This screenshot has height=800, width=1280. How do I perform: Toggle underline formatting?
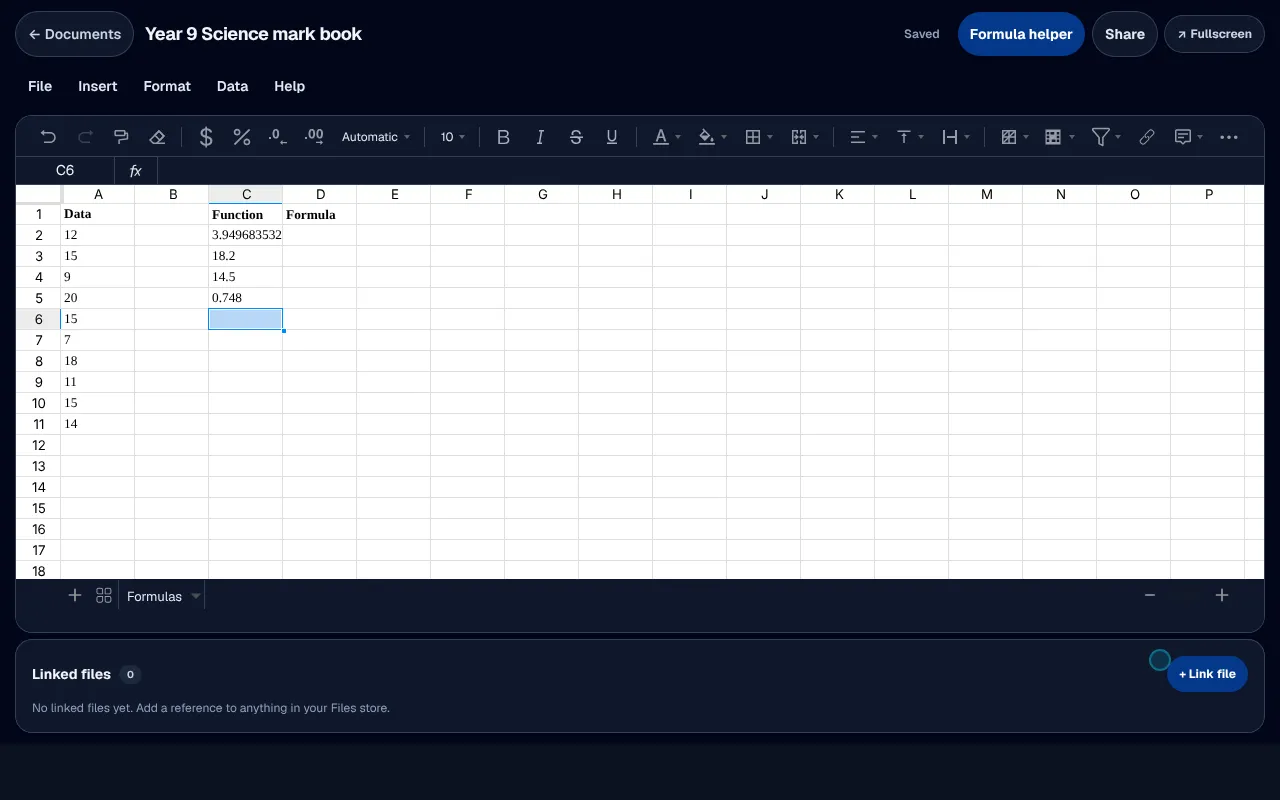[x=612, y=137]
